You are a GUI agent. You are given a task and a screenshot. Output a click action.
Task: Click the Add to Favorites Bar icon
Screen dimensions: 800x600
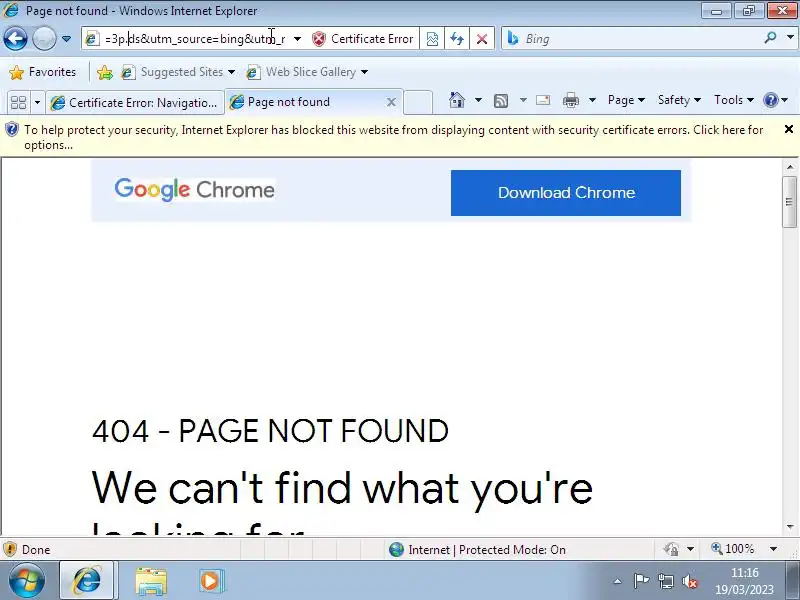point(105,72)
